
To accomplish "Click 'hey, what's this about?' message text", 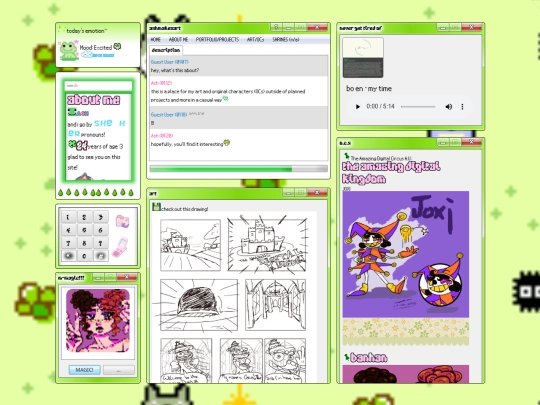I will pyautogui.click(x=175, y=70).
